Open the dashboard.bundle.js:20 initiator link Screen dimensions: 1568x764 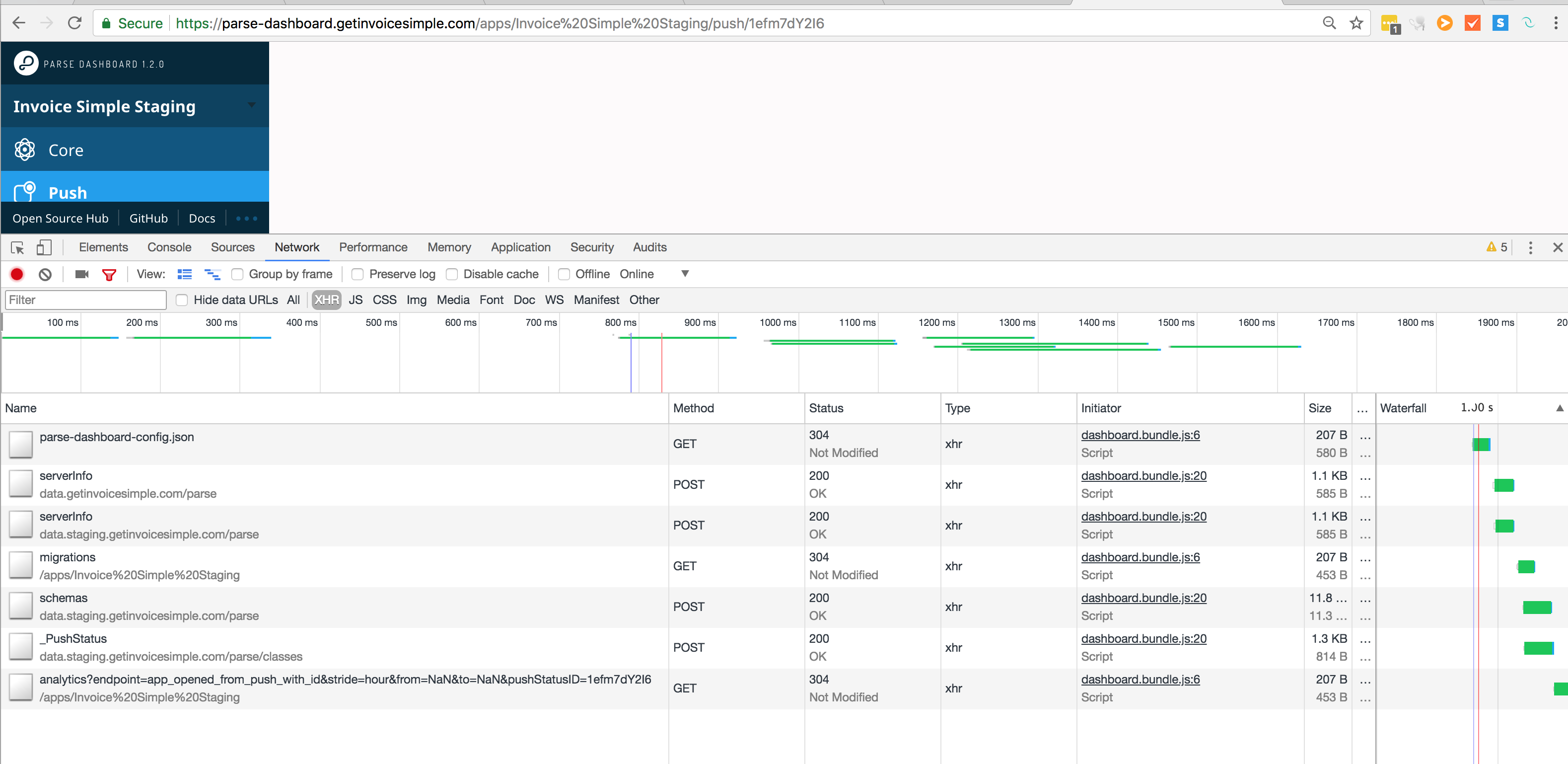(x=1143, y=475)
